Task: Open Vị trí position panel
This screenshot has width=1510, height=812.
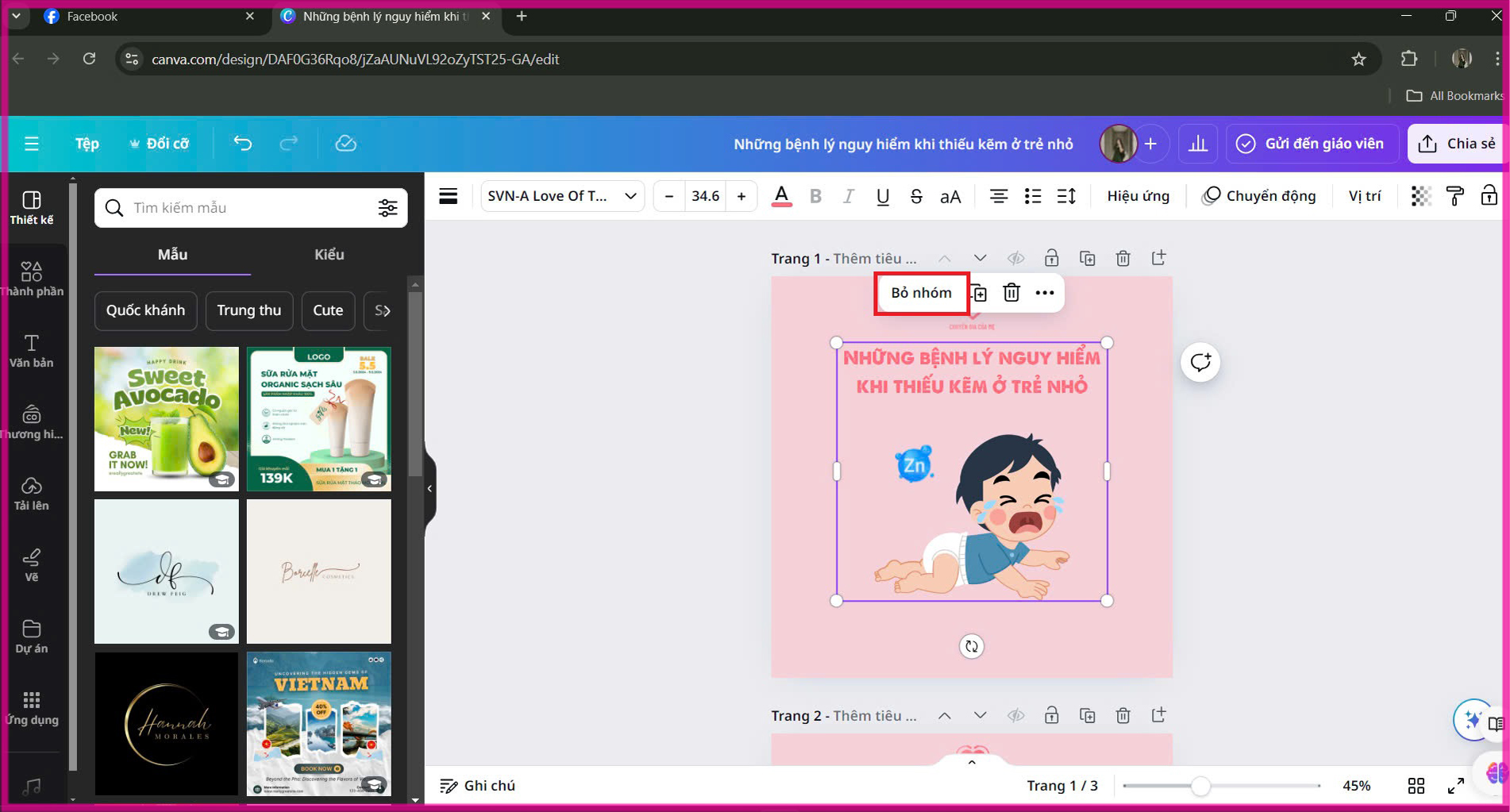Action: coord(1365,196)
